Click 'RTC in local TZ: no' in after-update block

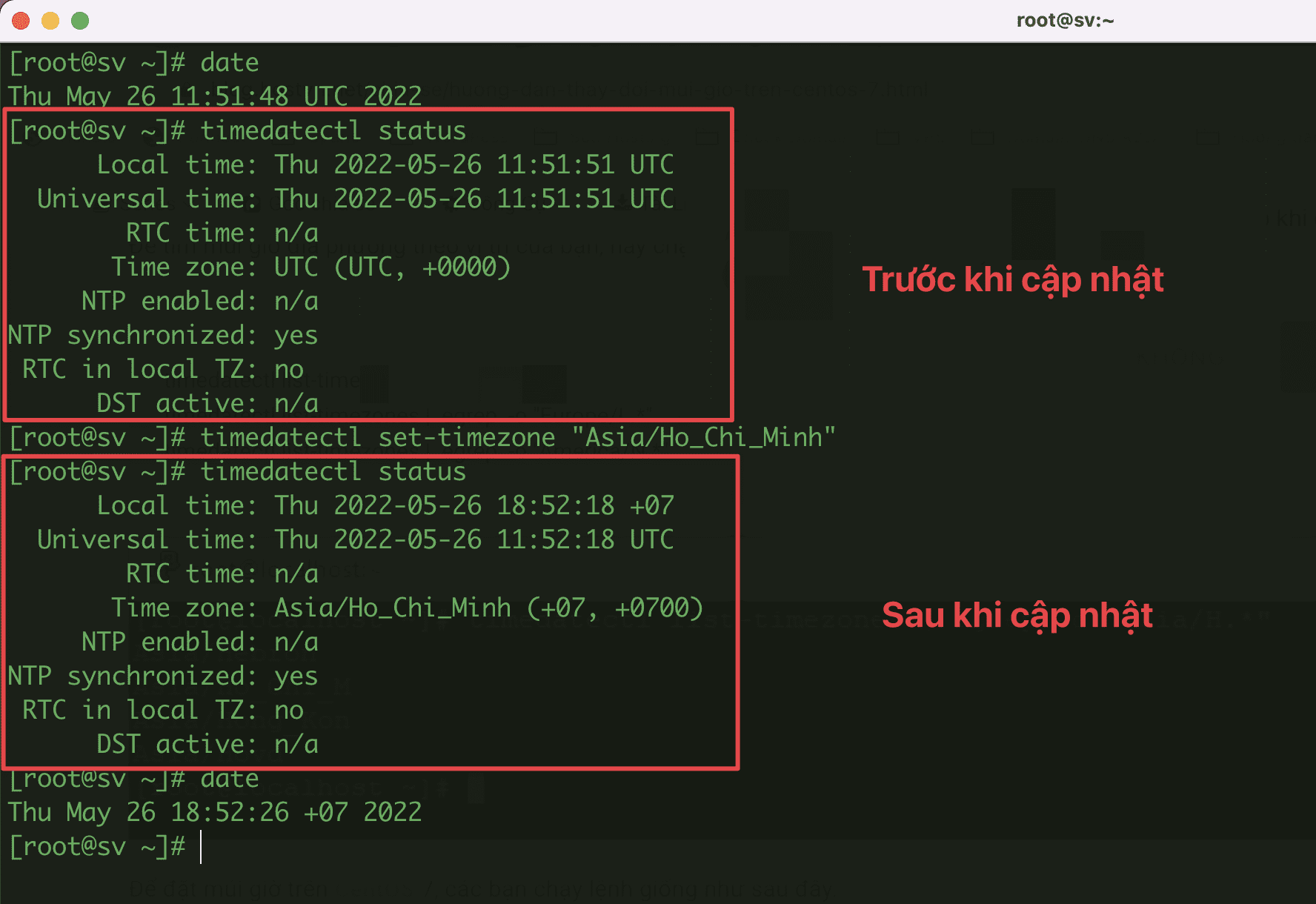[163, 711]
